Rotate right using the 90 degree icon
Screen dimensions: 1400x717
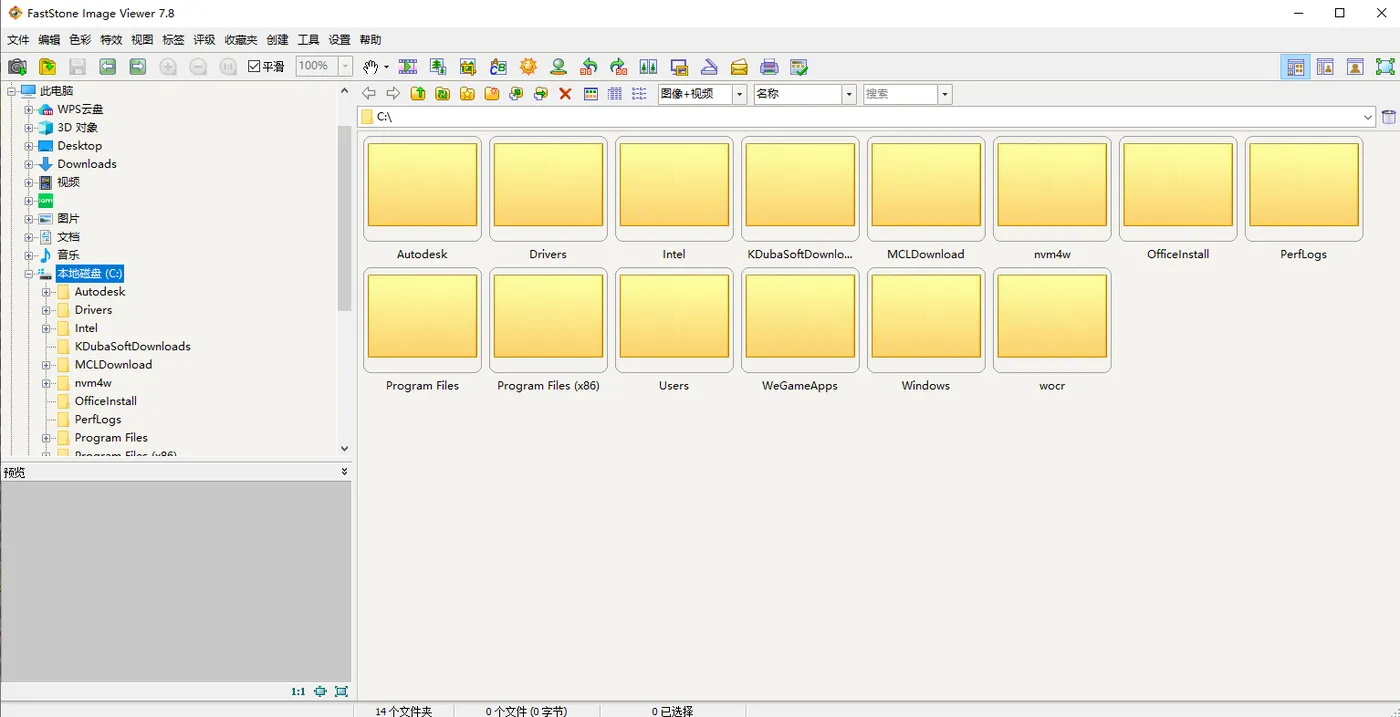619,67
